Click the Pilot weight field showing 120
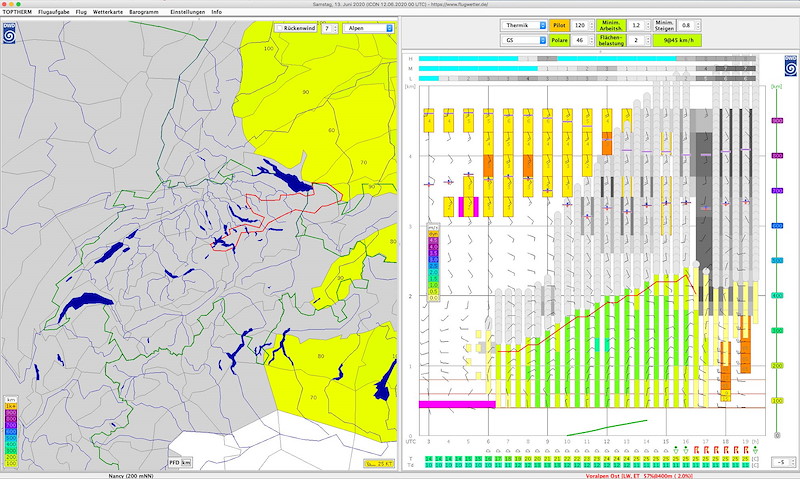This screenshot has width=800, height=479. point(580,25)
